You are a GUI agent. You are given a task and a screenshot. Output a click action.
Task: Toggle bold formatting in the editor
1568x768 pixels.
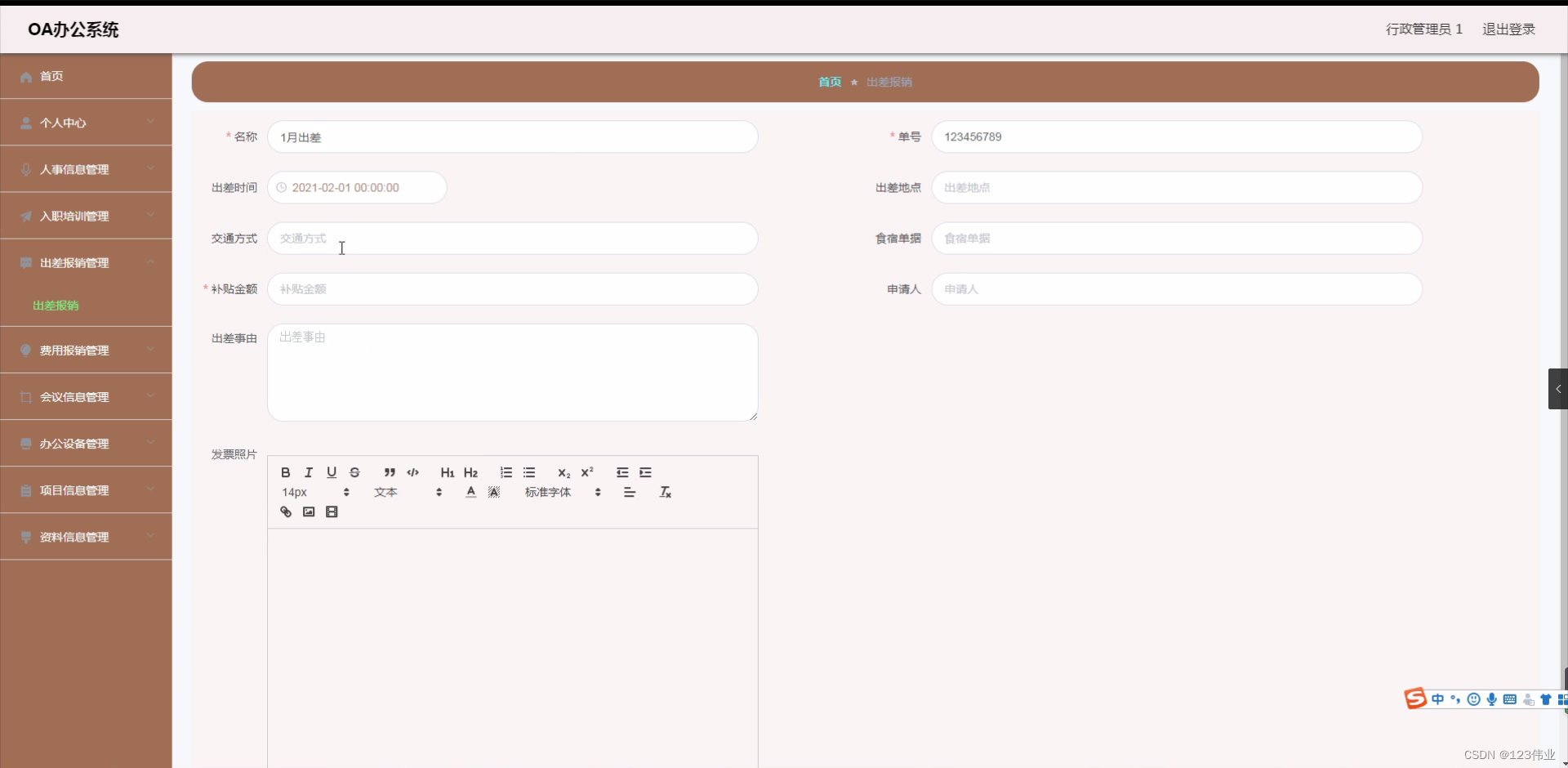[x=285, y=472]
